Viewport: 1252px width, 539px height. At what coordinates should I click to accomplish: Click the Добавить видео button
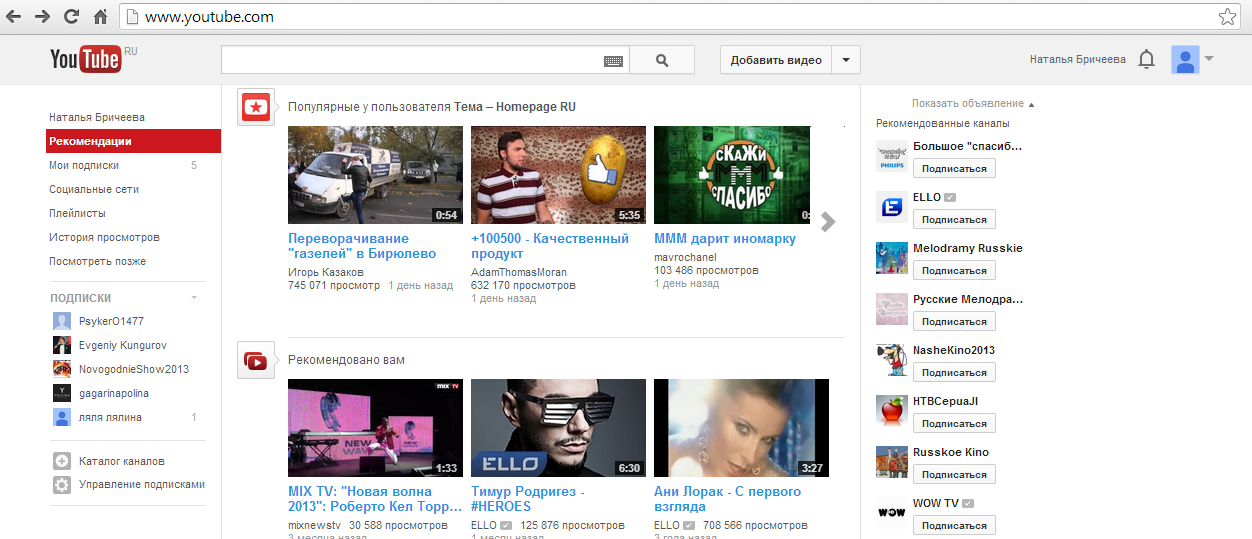tap(776, 60)
